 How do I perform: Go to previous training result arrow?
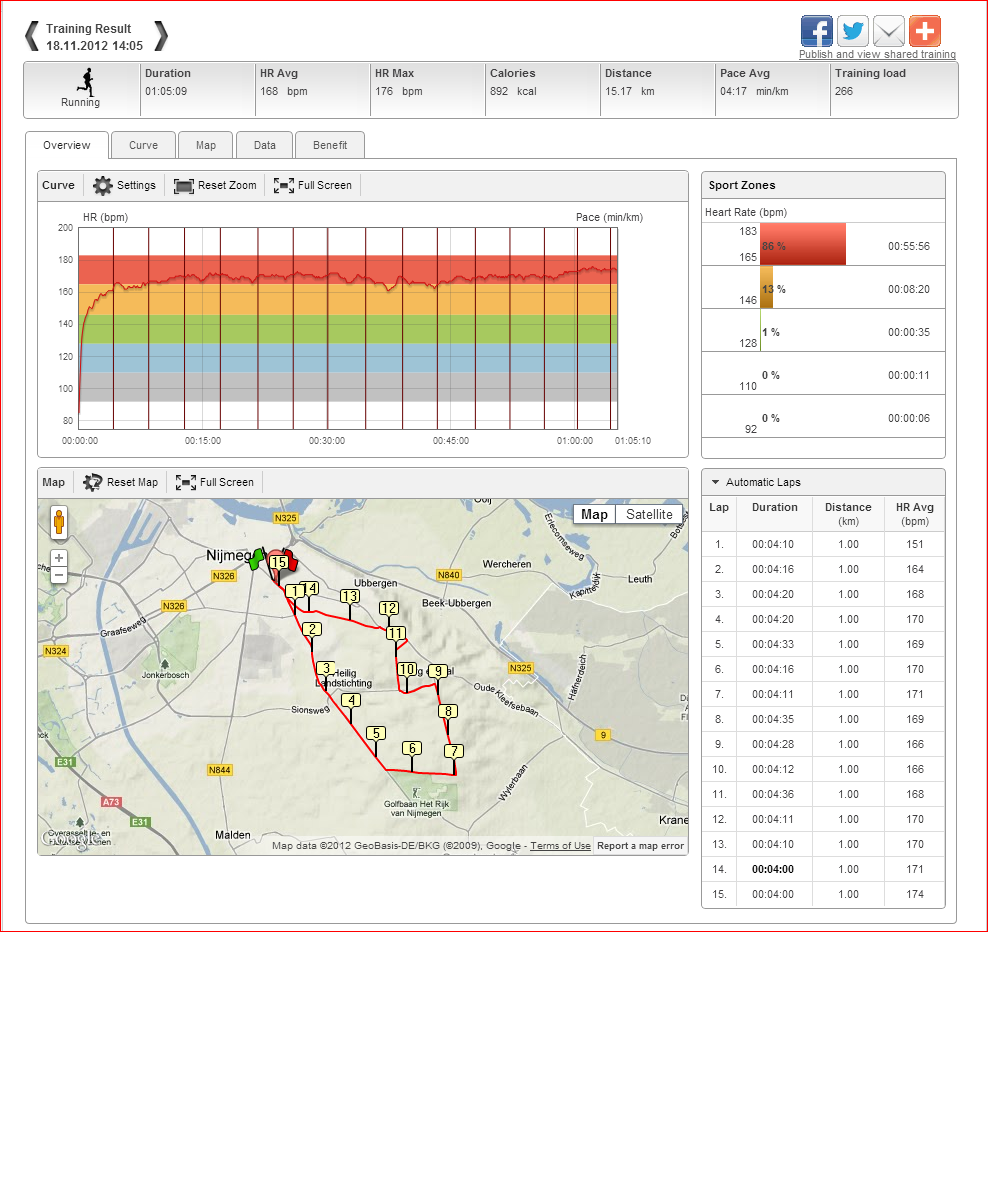click(32, 36)
